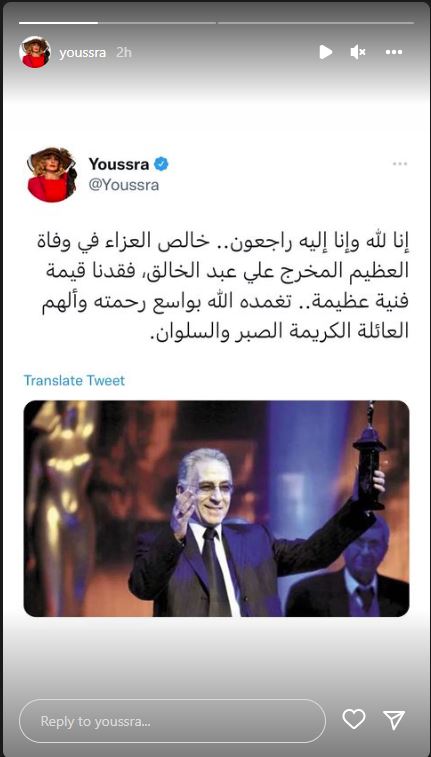Click the blue verified badge
The height and width of the screenshot is (757, 431).
point(161,164)
